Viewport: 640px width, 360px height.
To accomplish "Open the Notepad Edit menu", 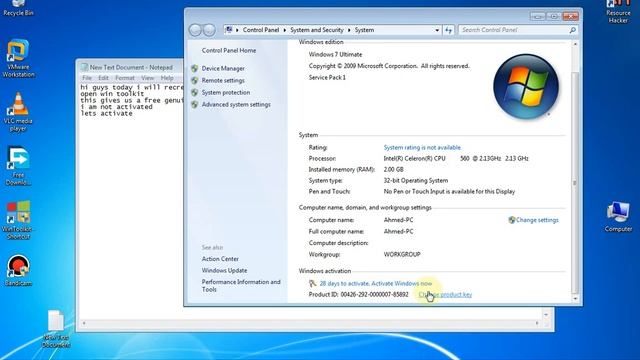I will [103, 78].
